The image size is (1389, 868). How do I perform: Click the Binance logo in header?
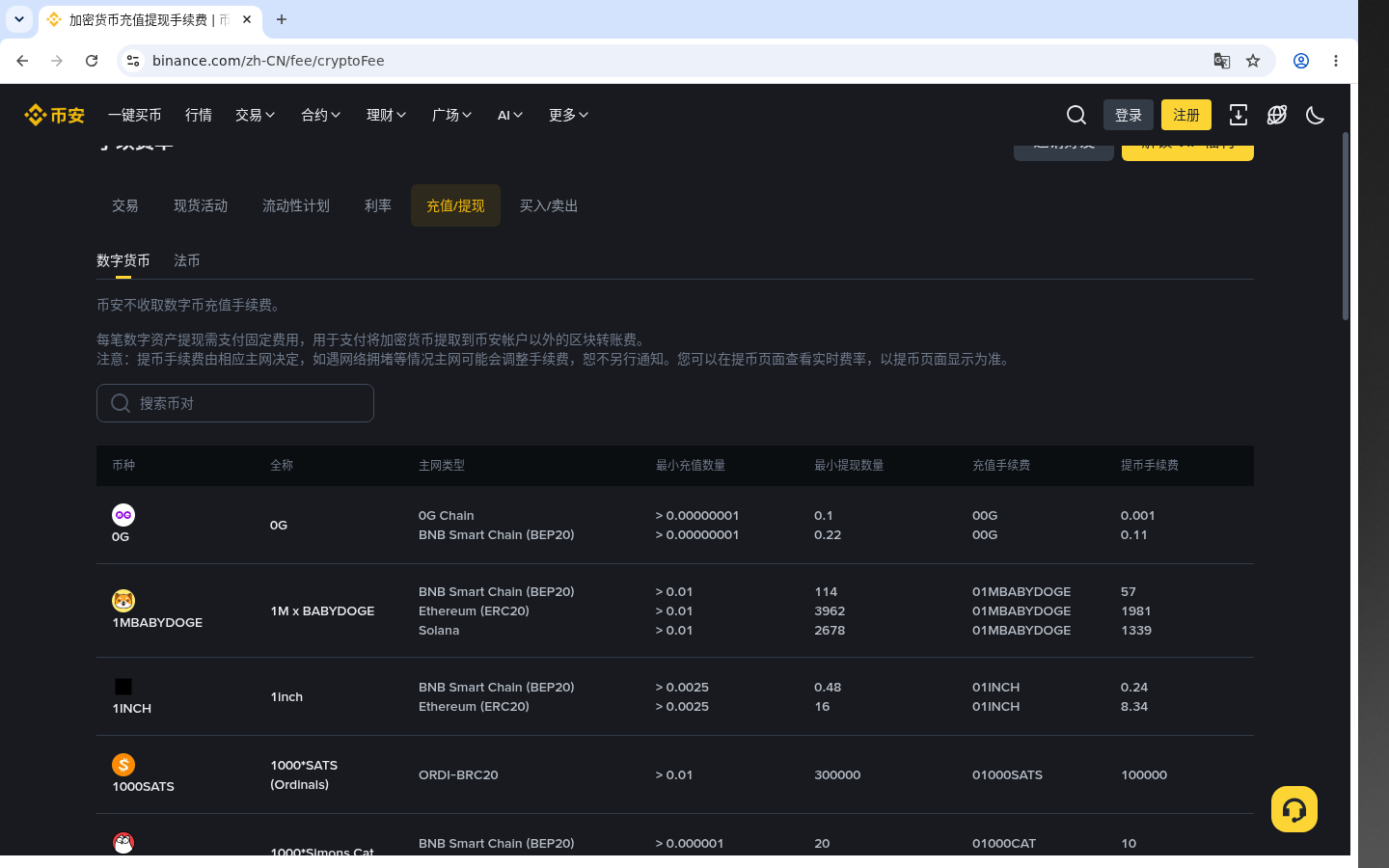pos(54,115)
